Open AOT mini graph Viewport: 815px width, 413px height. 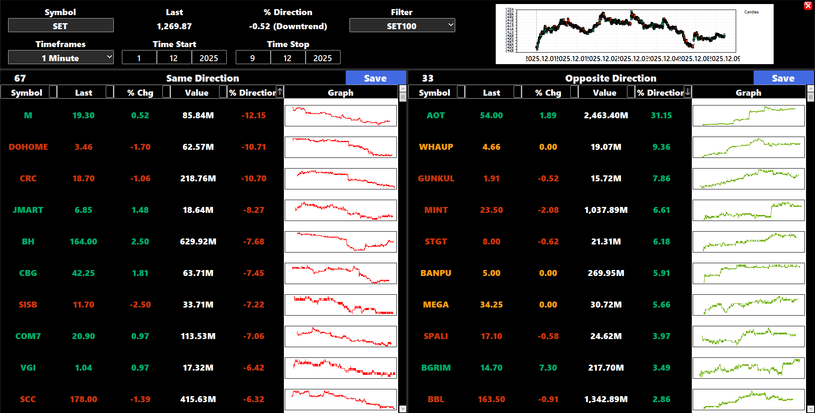pyautogui.click(x=748, y=115)
